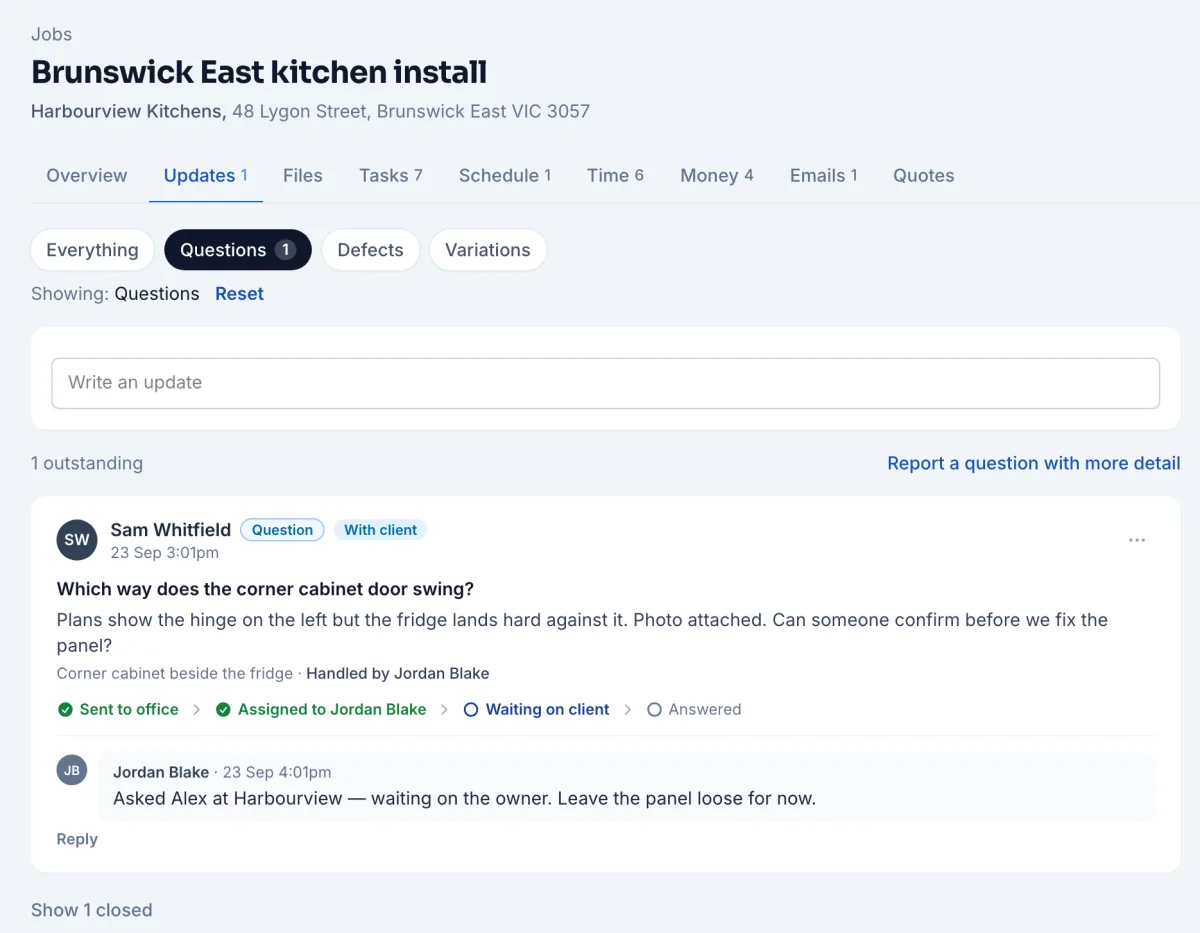
Task: Click the Sam Whitfield author name
Action: click(x=171, y=529)
